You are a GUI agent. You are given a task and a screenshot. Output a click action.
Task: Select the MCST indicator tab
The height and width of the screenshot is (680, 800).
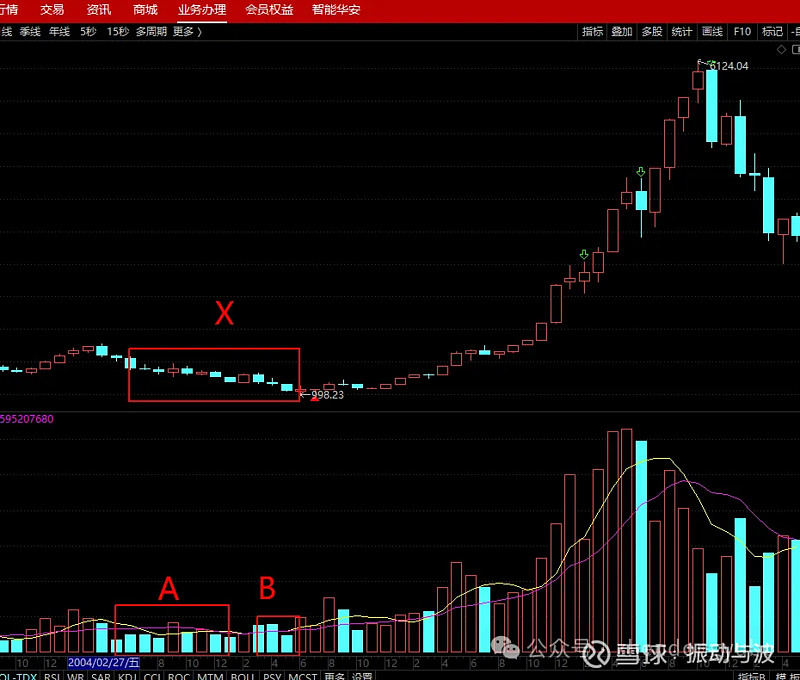point(303,676)
